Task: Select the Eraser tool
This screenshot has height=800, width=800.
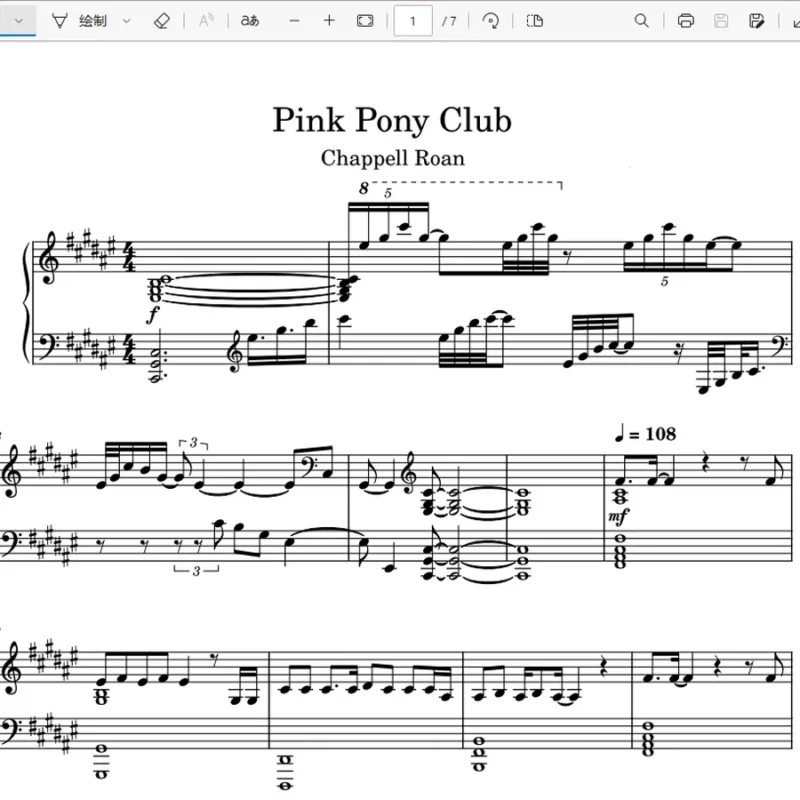Action: coord(162,21)
